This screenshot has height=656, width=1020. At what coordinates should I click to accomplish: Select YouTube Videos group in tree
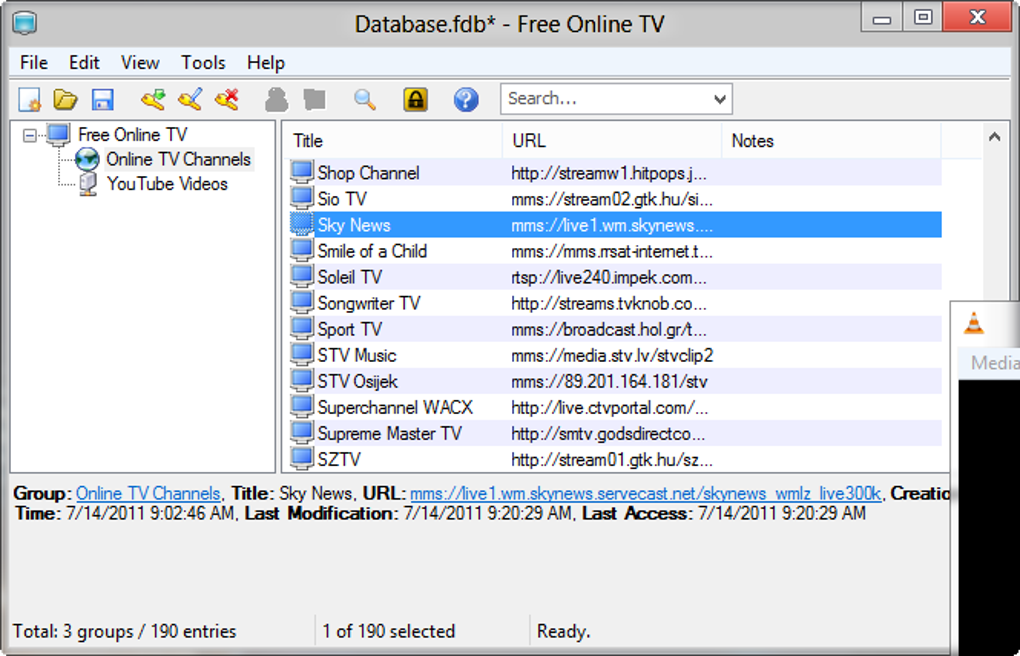click(x=167, y=184)
